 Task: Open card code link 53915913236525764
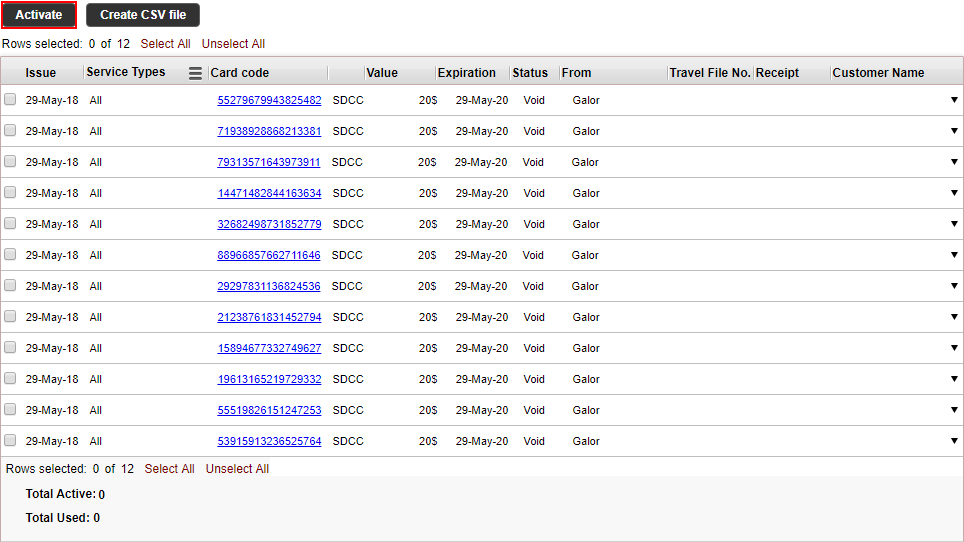[x=269, y=441]
